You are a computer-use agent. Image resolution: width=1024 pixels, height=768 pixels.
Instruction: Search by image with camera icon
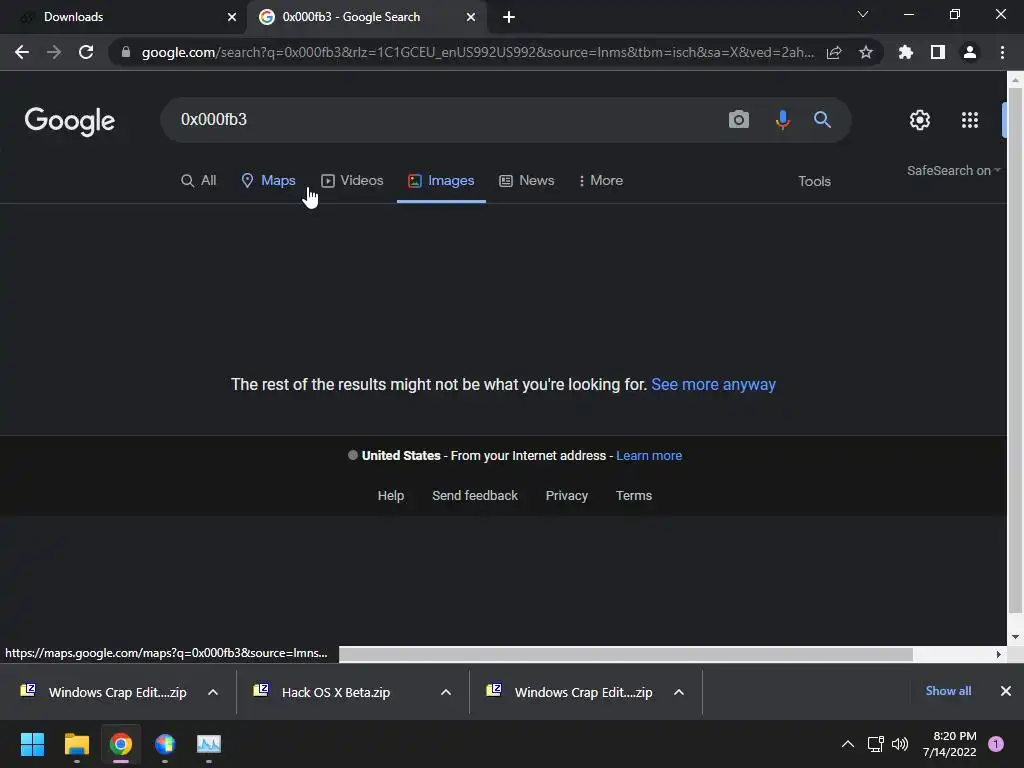tap(739, 120)
